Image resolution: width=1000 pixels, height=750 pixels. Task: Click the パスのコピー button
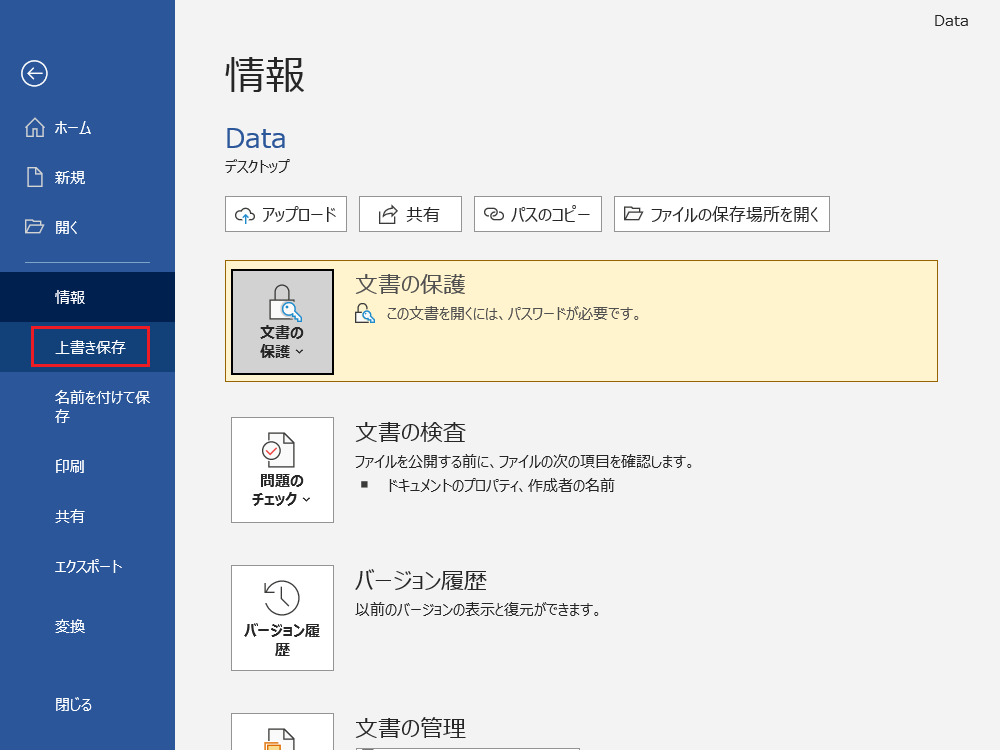coord(538,214)
